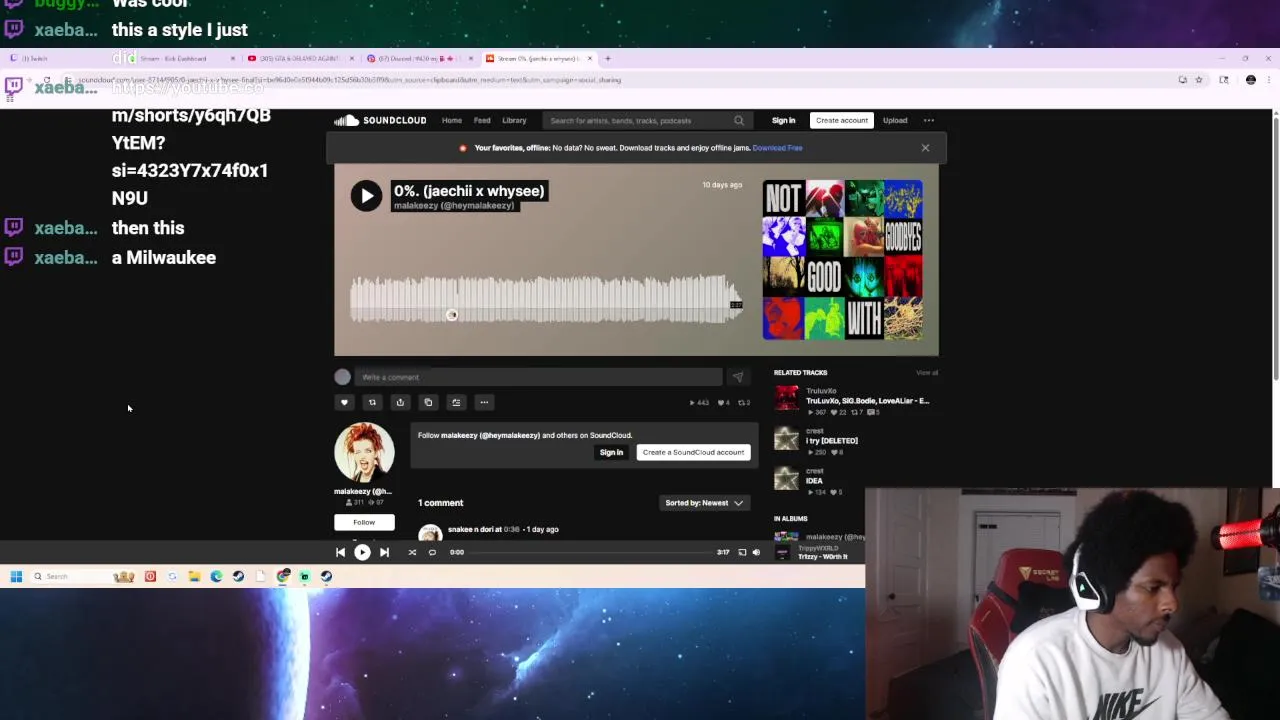Click the SoundCloud logo
Screen dimensions: 1280x720
380,120
